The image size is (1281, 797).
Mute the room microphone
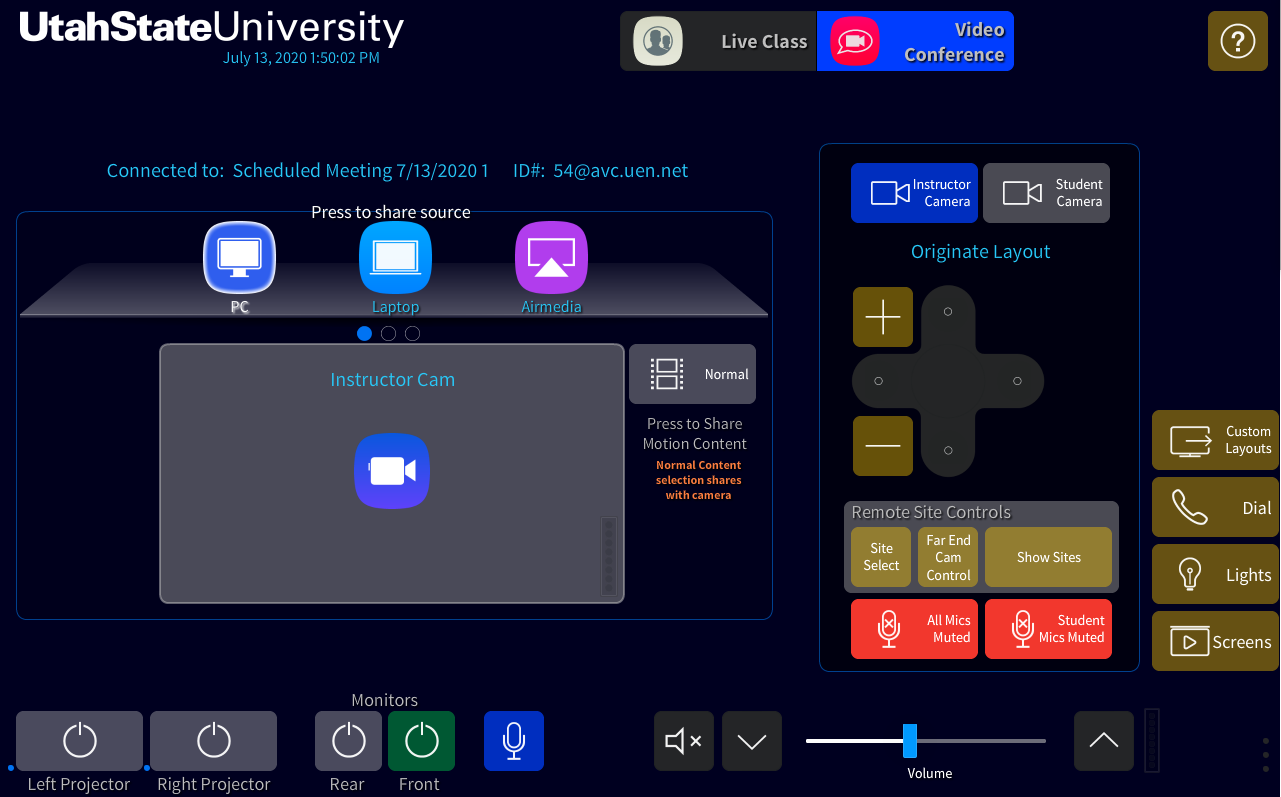pyautogui.click(x=513, y=741)
